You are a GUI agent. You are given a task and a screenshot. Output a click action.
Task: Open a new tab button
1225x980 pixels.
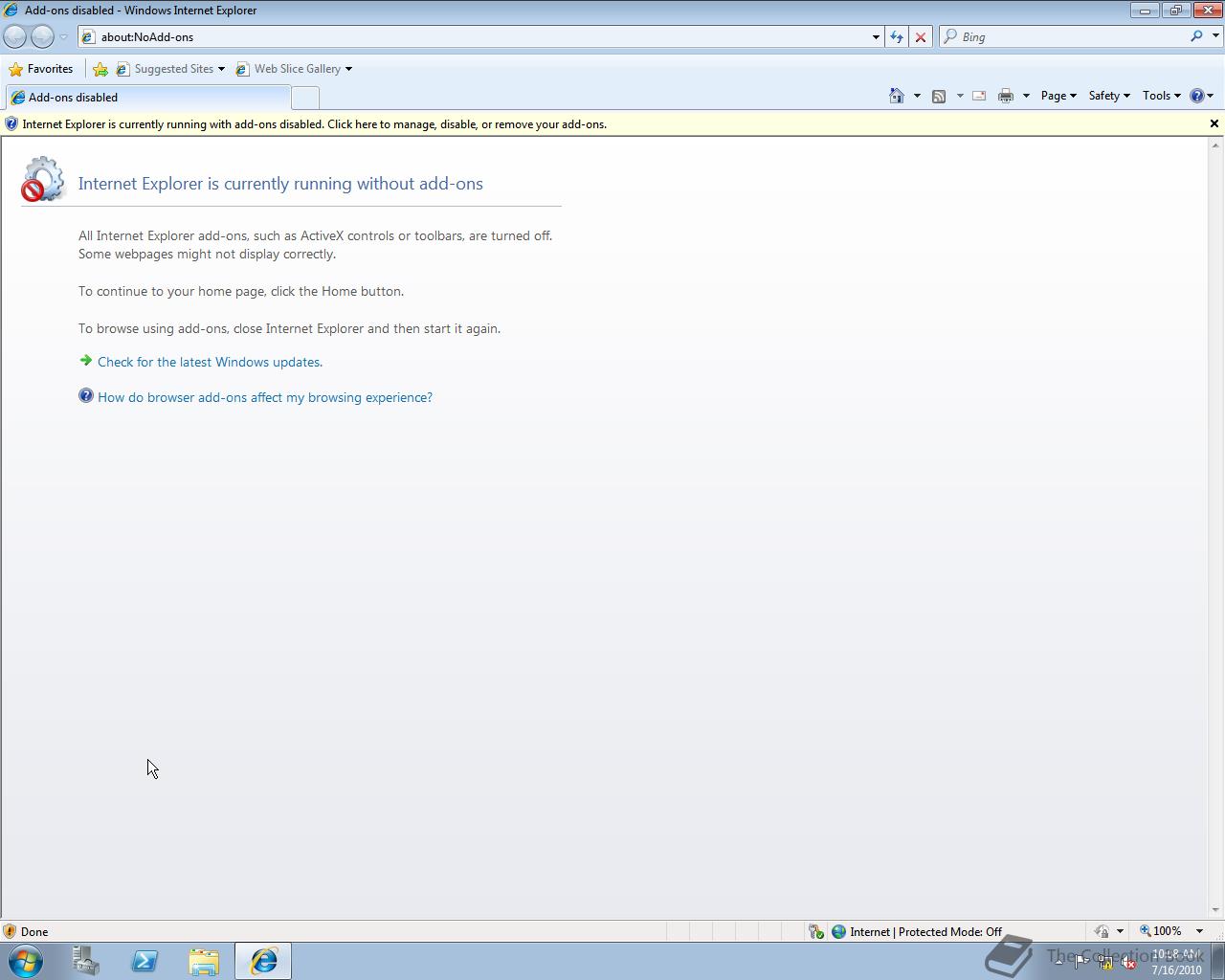(x=304, y=98)
